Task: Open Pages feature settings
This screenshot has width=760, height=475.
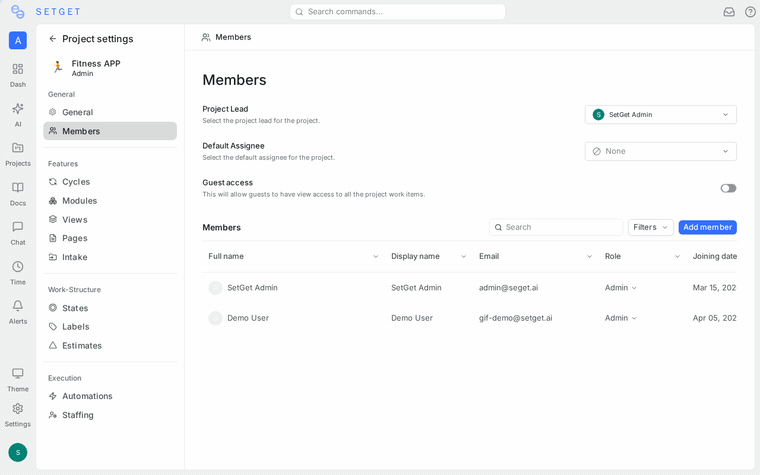Action: [x=110, y=238]
